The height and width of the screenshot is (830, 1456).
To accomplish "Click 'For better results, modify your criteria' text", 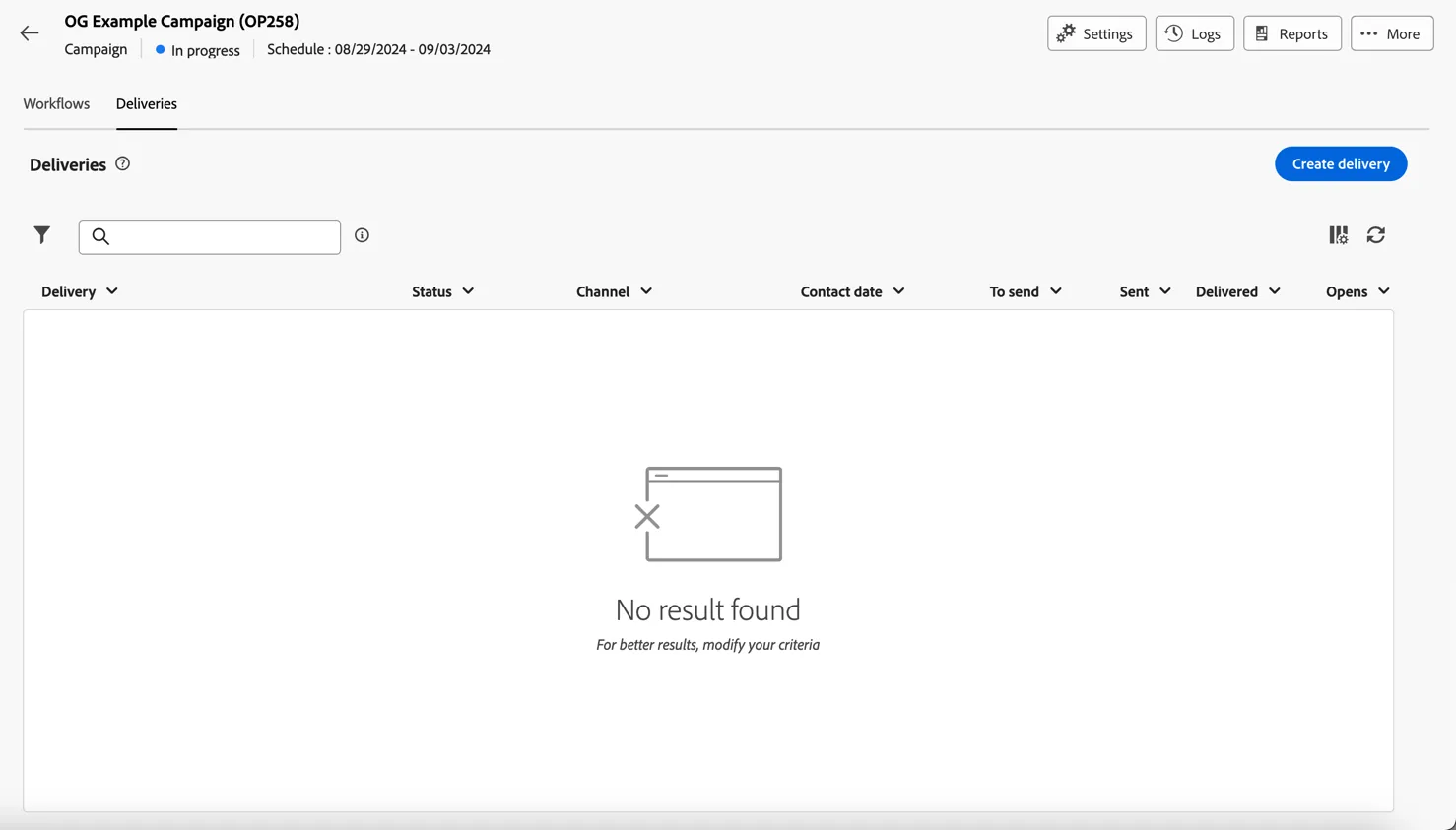I will [x=708, y=645].
